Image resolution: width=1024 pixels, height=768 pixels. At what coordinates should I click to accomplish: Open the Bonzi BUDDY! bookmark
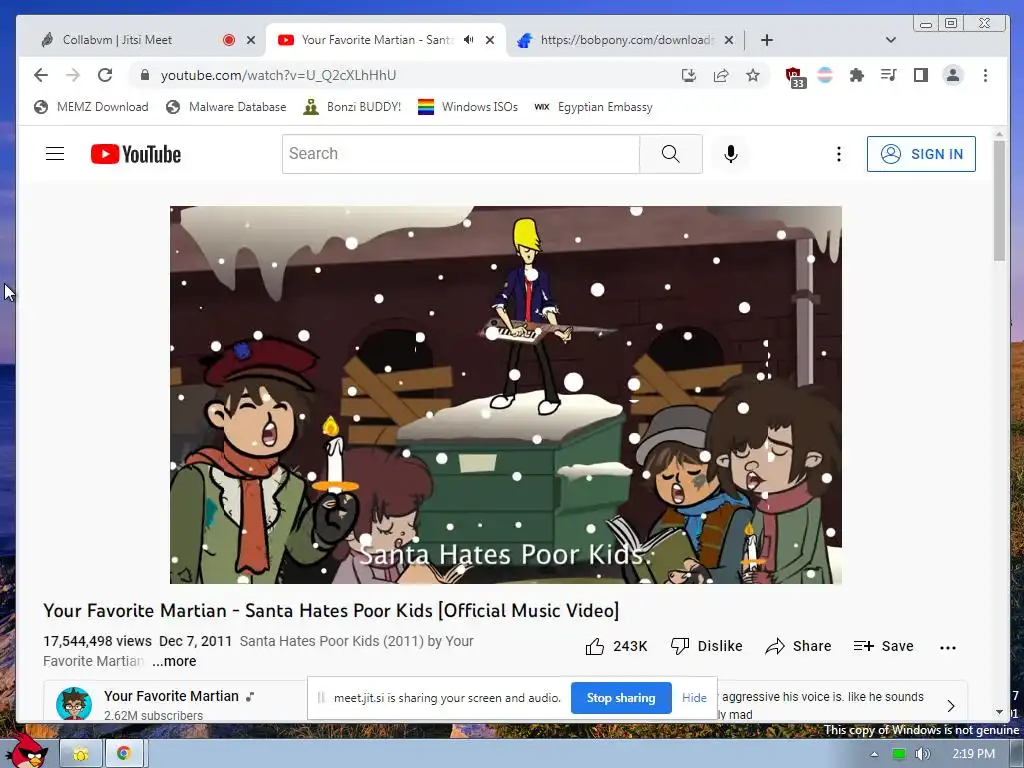pos(352,107)
